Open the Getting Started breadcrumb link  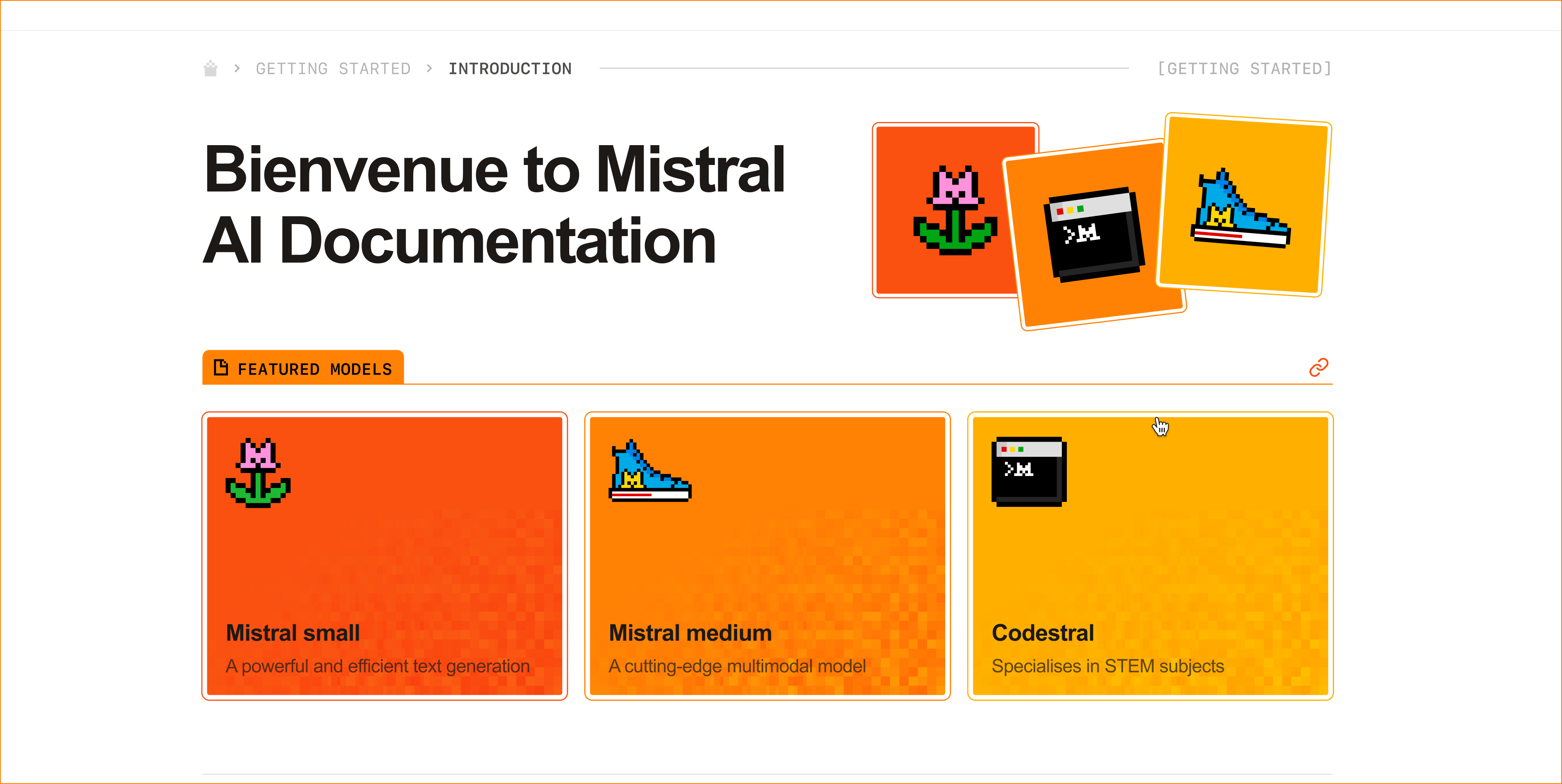pyautogui.click(x=333, y=69)
